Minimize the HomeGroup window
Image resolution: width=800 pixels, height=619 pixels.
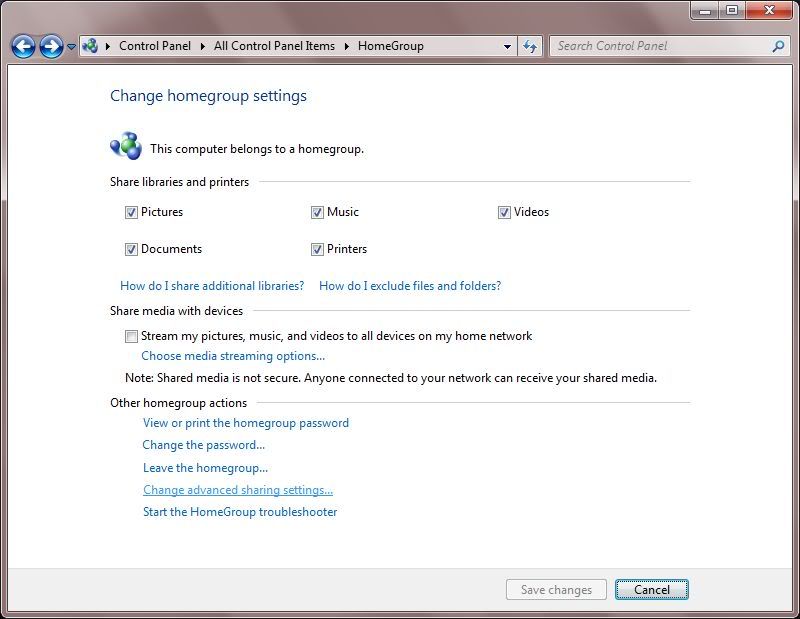point(706,10)
